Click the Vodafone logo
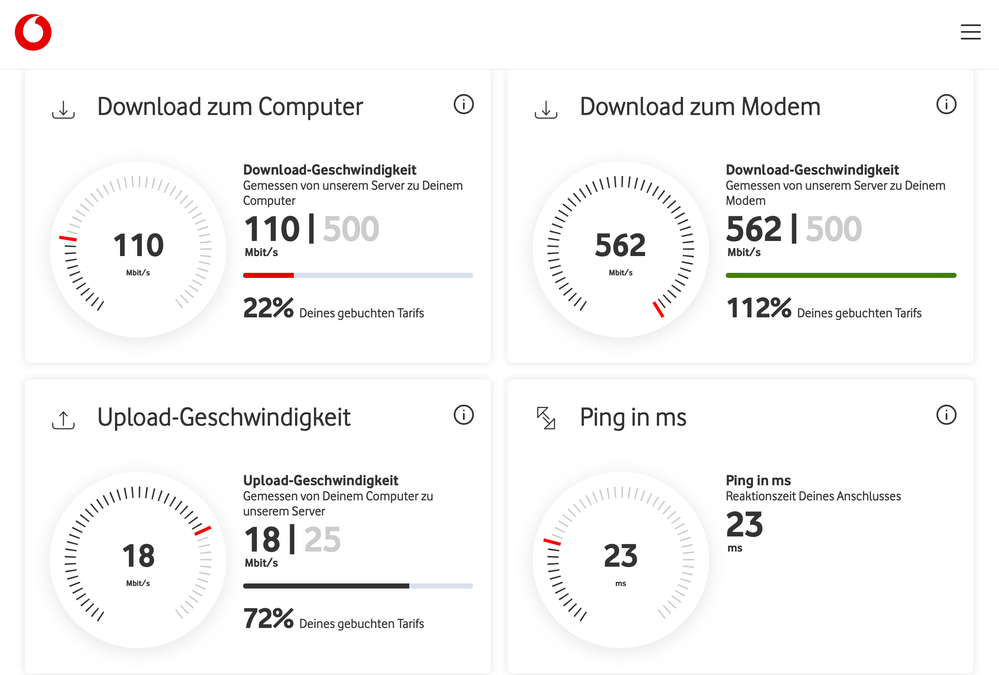The height and width of the screenshot is (675, 999). coord(33,33)
